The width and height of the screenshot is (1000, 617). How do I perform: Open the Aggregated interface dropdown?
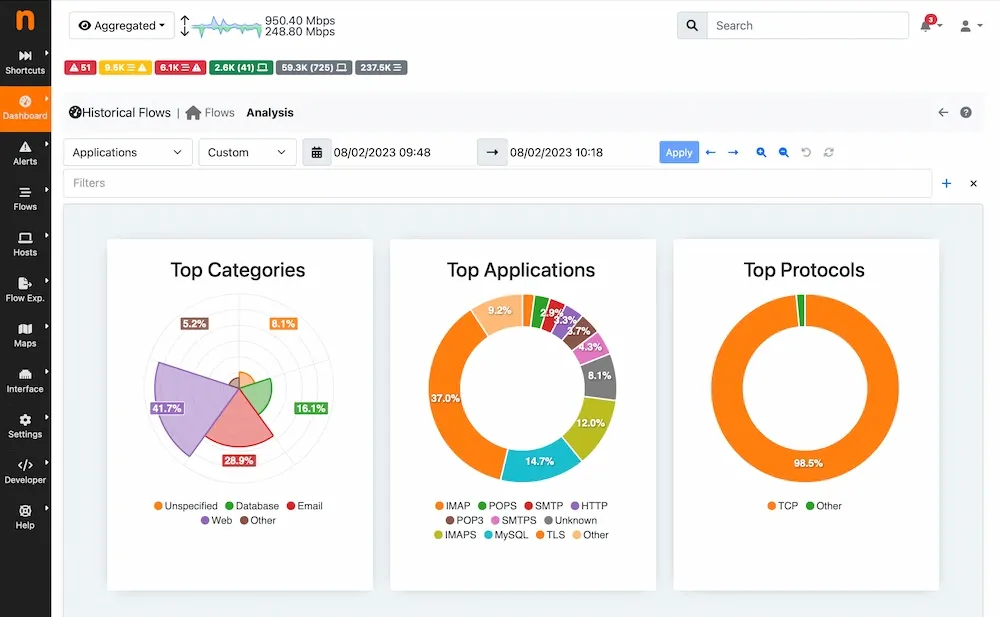click(121, 25)
